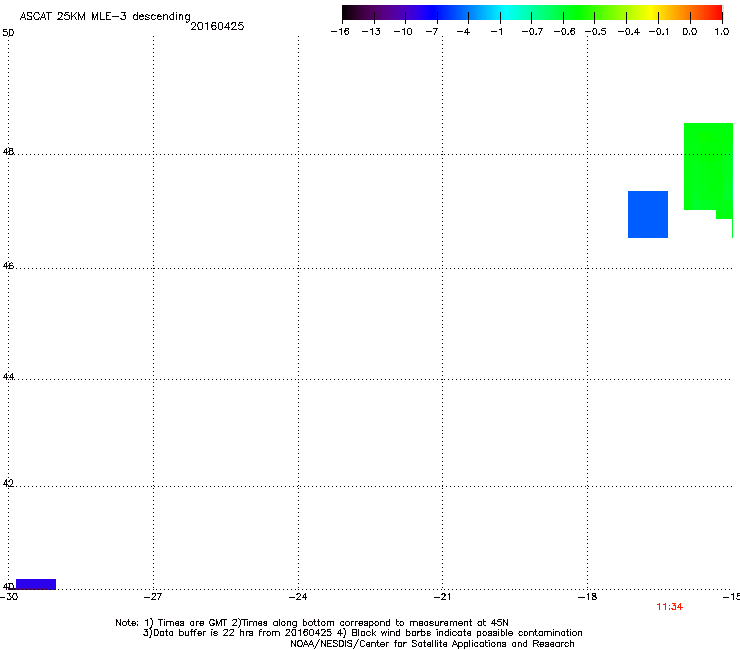Click the color bar label -0.4
Screen dimensions: 740x650
tap(629, 32)
